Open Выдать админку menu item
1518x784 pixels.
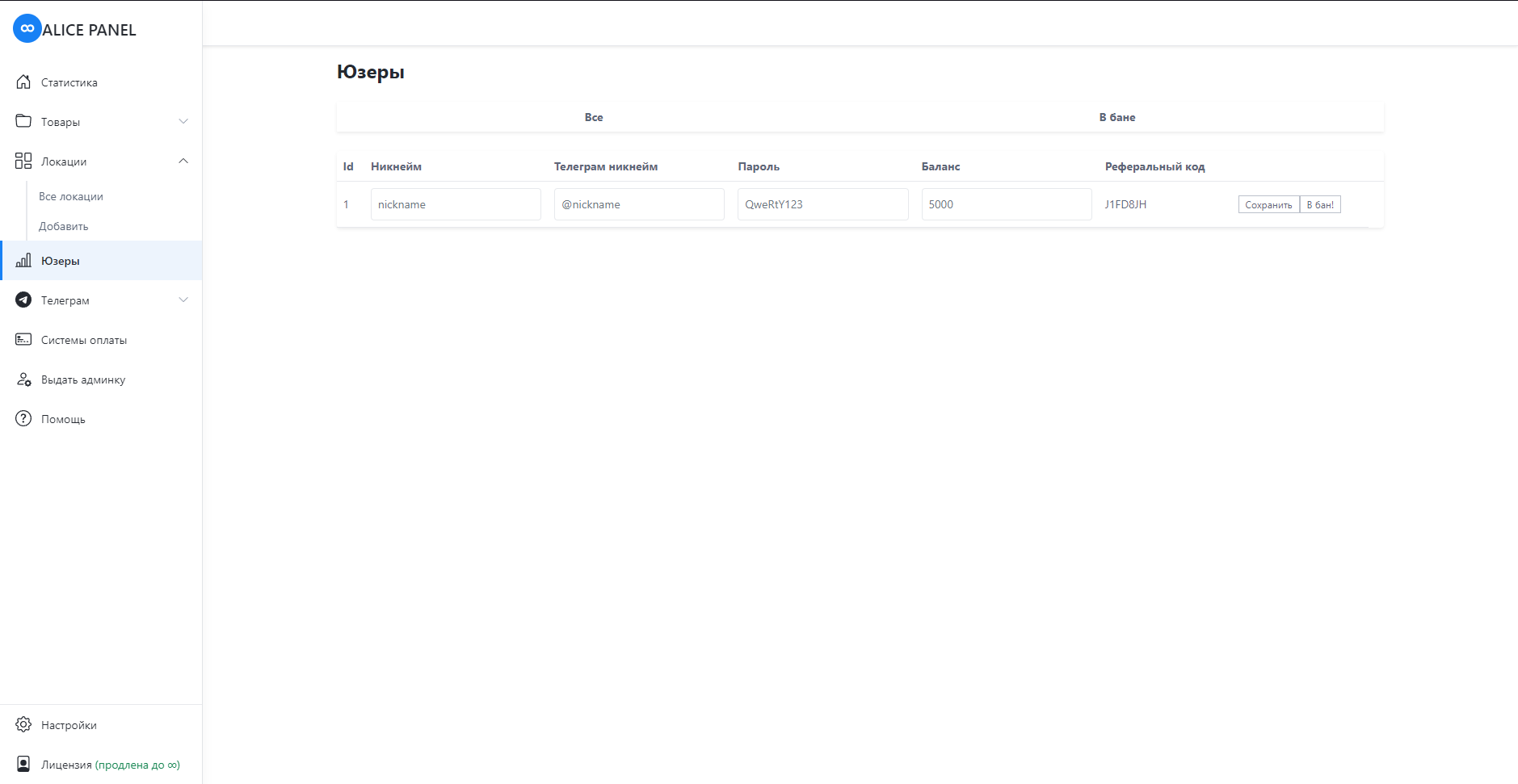coord(101,379)
